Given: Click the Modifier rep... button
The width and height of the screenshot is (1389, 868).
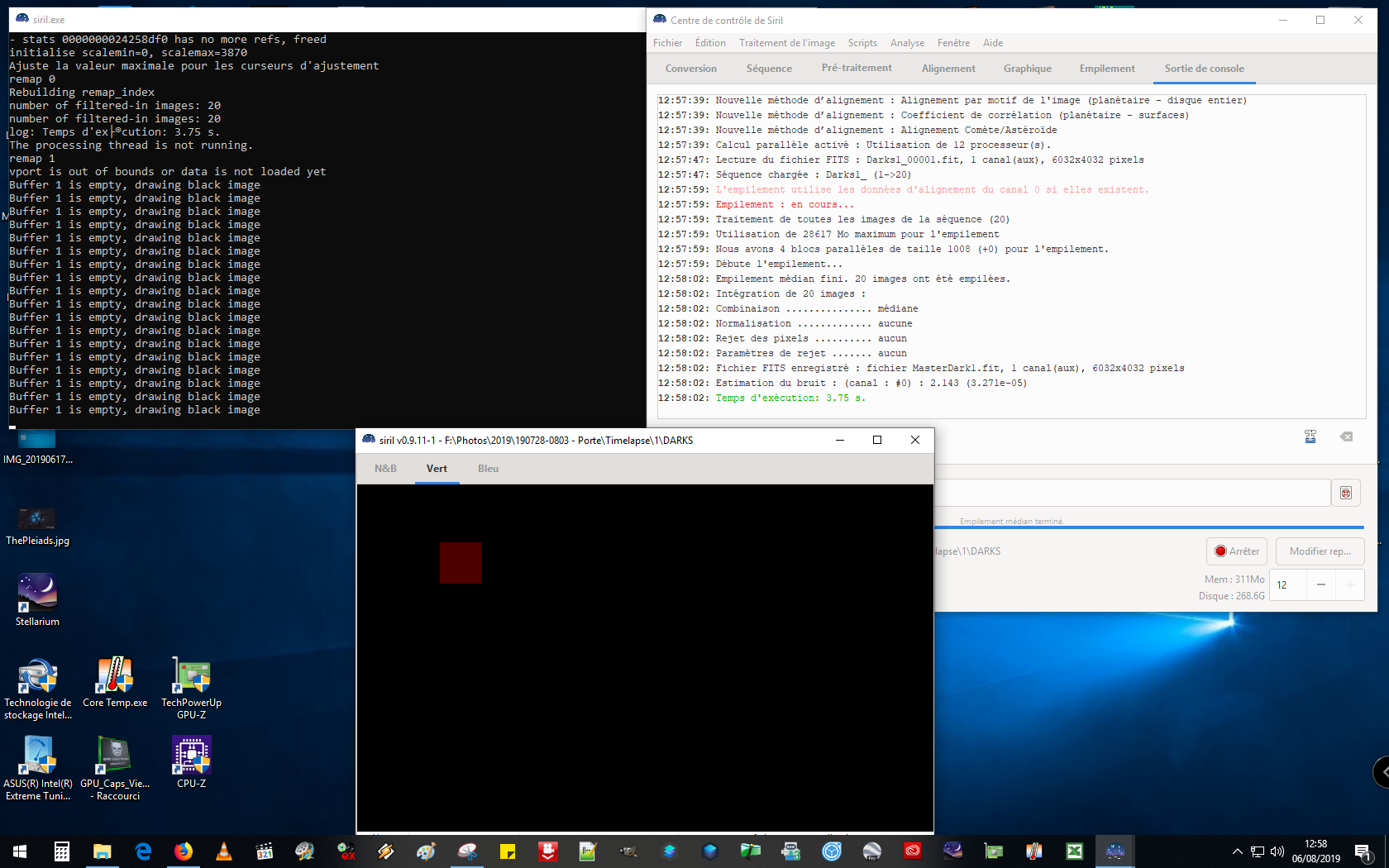Looking at the screenshot, I should coord(1320,551).
